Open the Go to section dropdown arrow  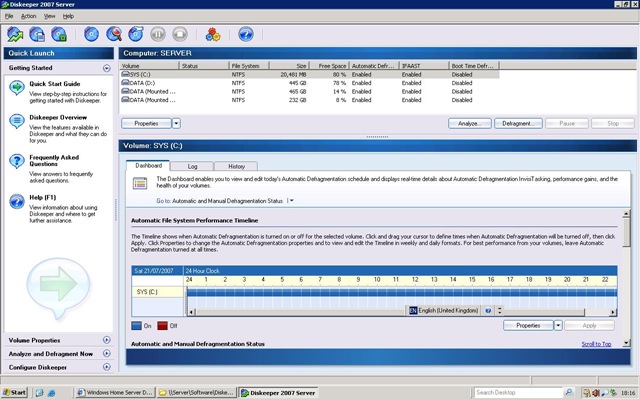pyautogui.click(x=290, y=201)
